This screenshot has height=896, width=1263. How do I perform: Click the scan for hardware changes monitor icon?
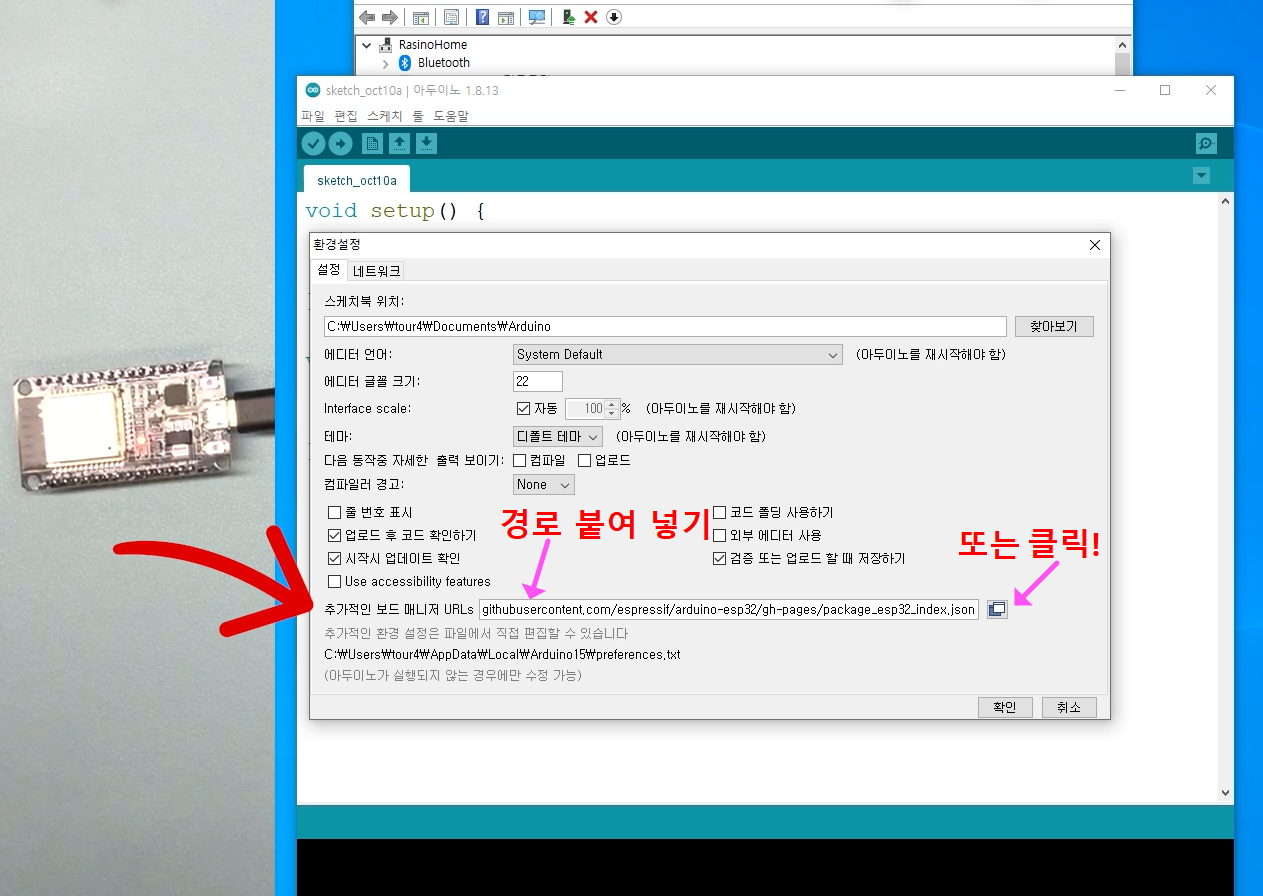coord(537,17)
